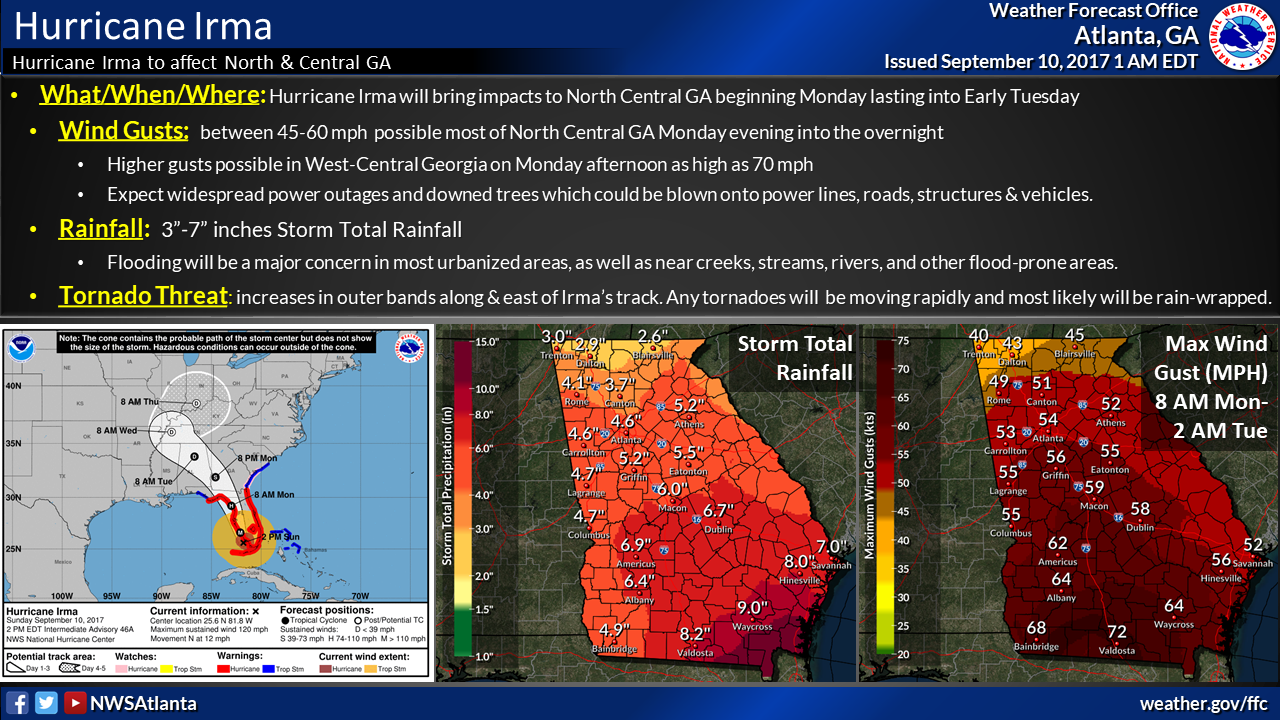Click the 62 mph gust value at Americus
This screenshot has width=1280, height=720.
[x=1058, y=543]
